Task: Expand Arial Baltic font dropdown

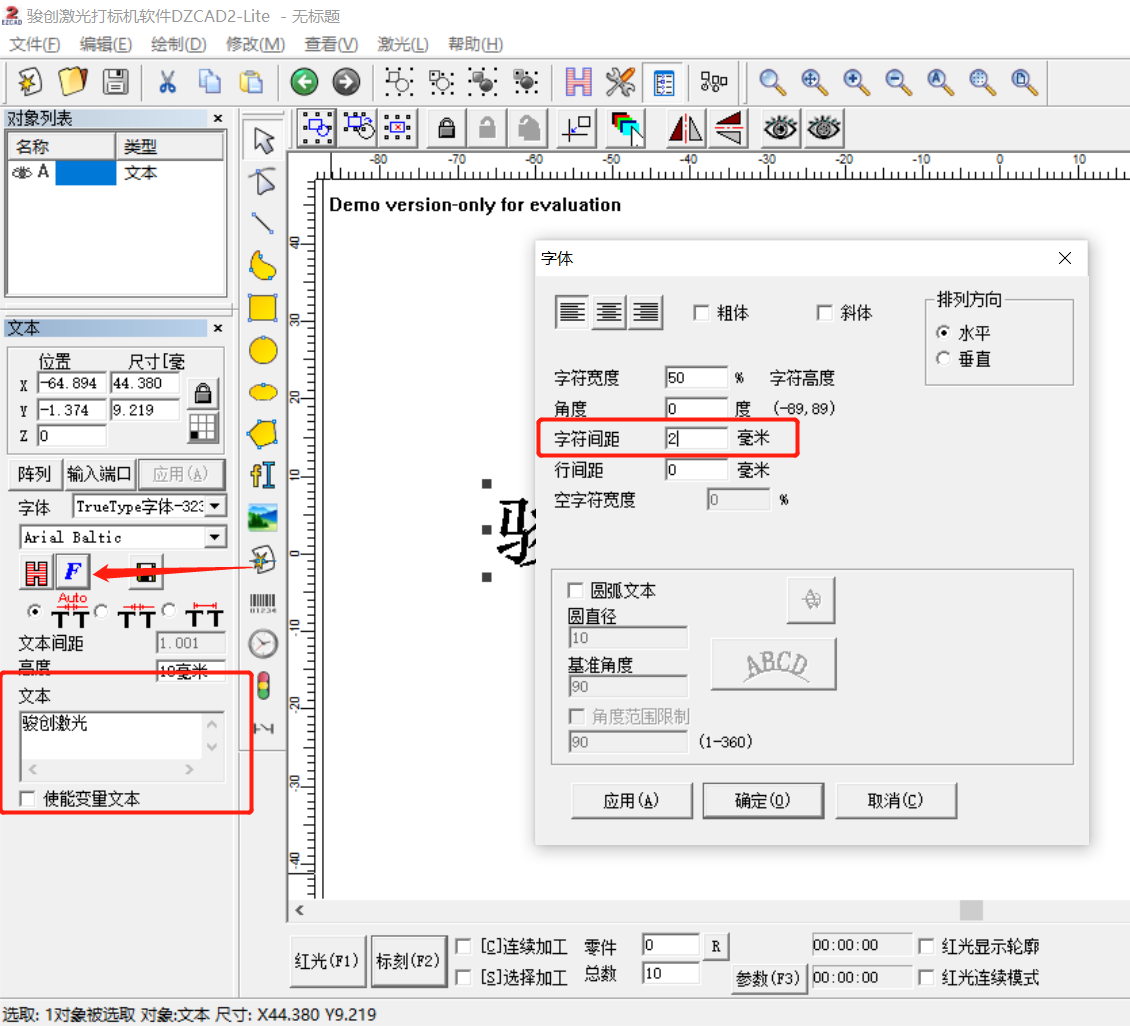Action: [x=215, y=537]
